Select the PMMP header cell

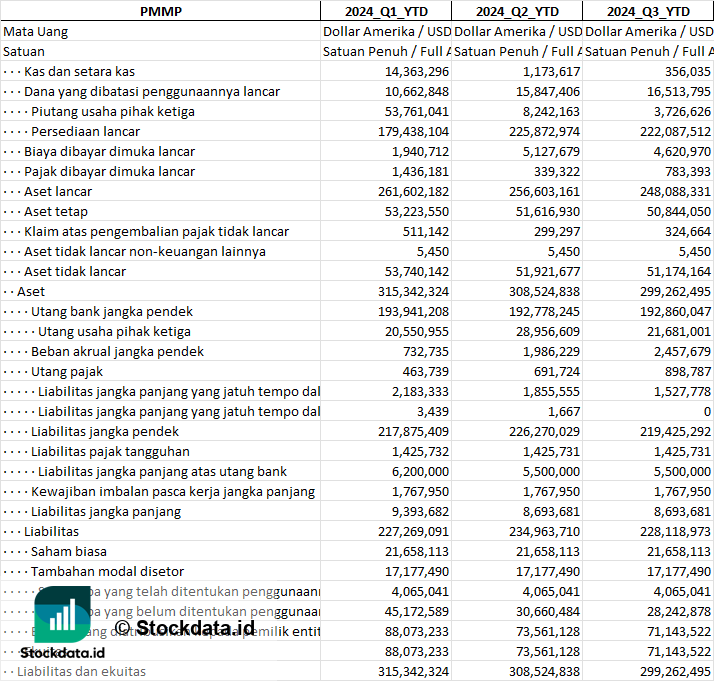(160, 11)
